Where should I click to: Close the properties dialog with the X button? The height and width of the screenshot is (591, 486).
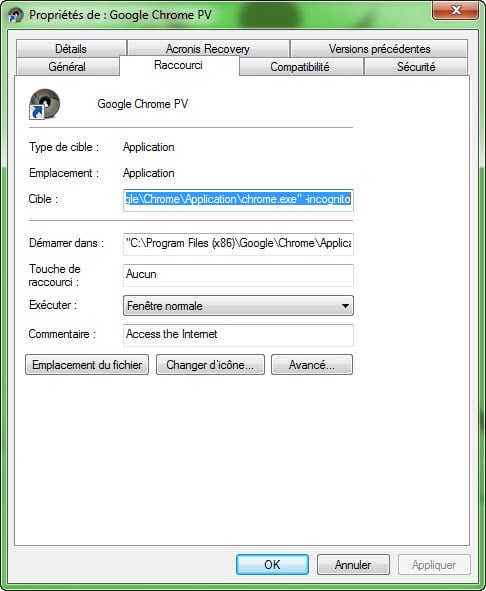click(455, 10)
